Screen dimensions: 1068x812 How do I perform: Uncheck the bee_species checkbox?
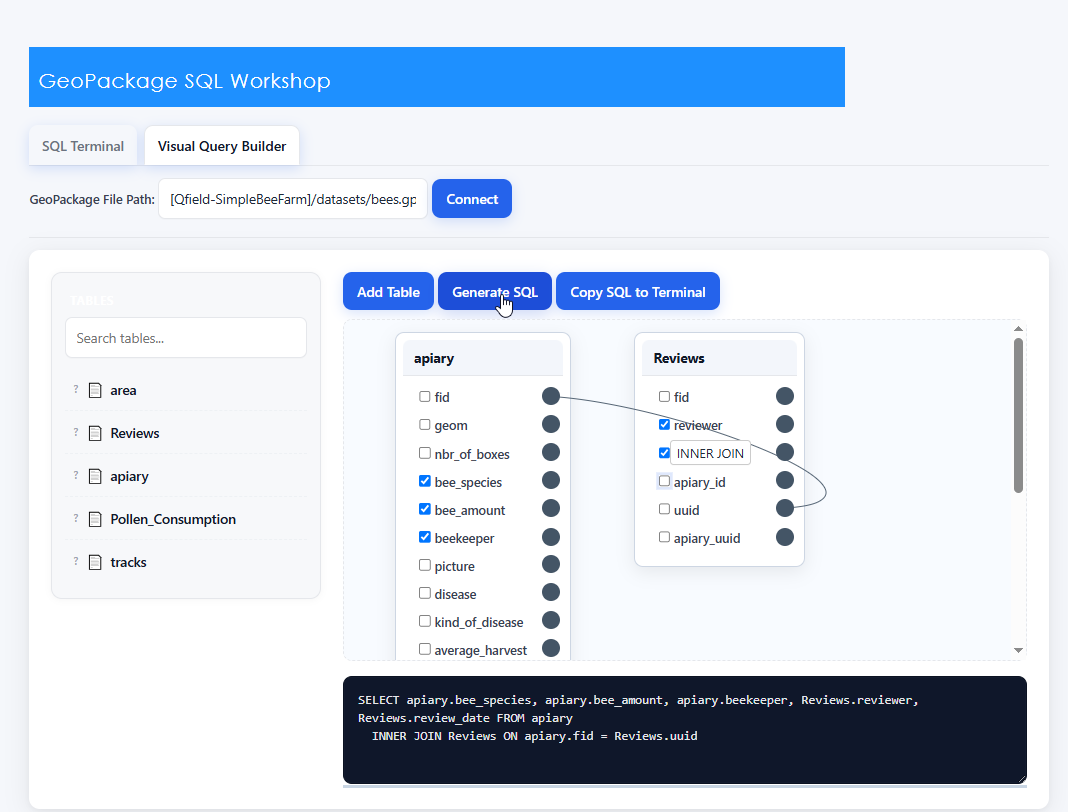tap(425, 481)
